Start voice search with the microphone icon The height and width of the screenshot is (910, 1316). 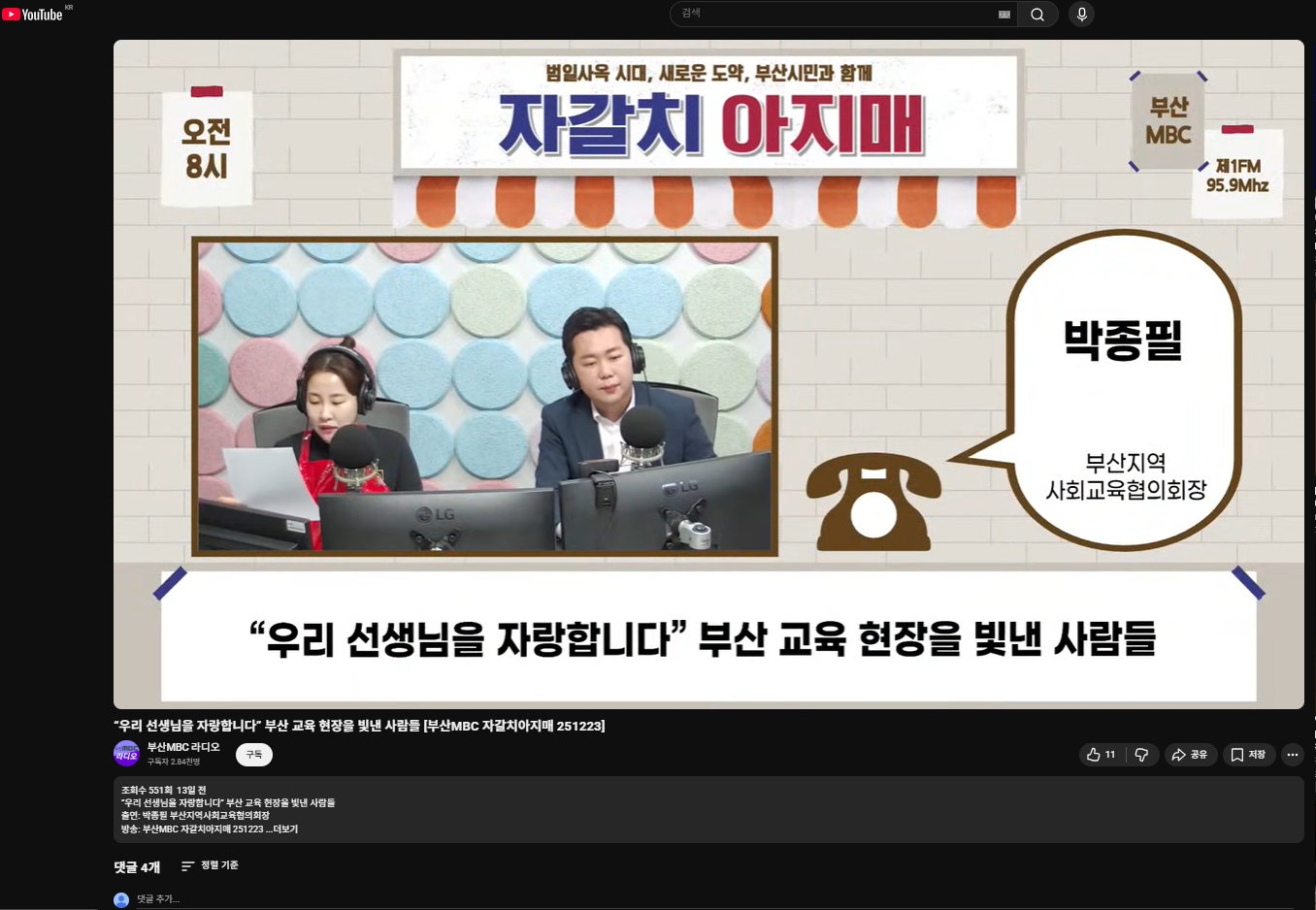coord(1080,13)
